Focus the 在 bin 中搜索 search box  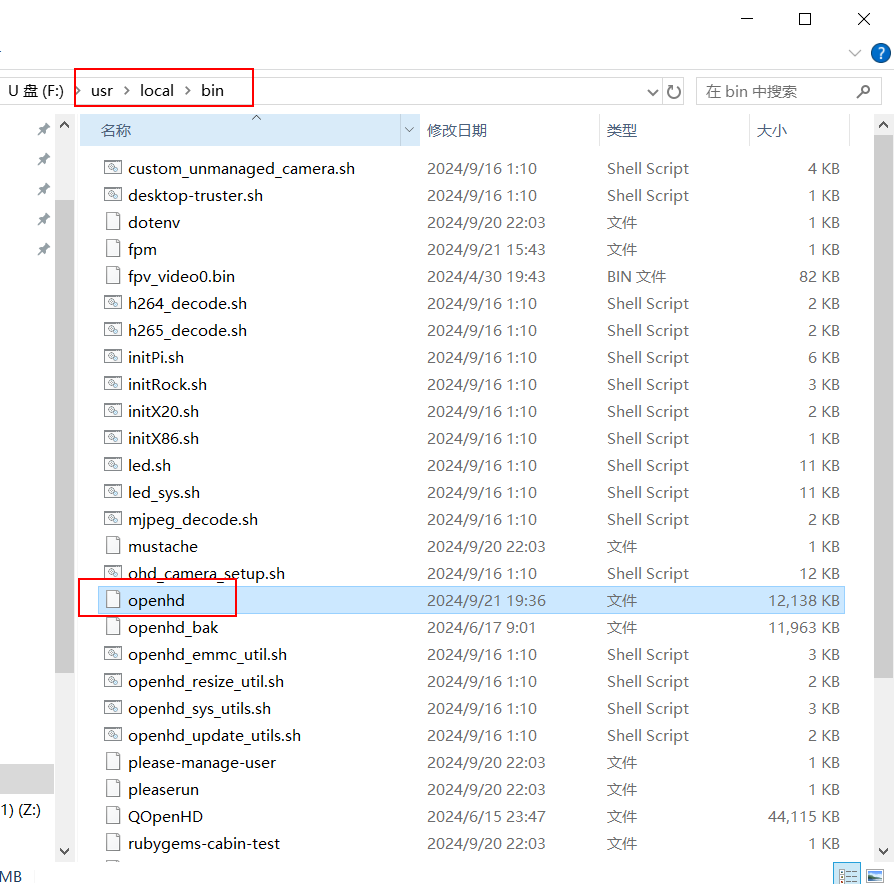(x=789, y=91)
